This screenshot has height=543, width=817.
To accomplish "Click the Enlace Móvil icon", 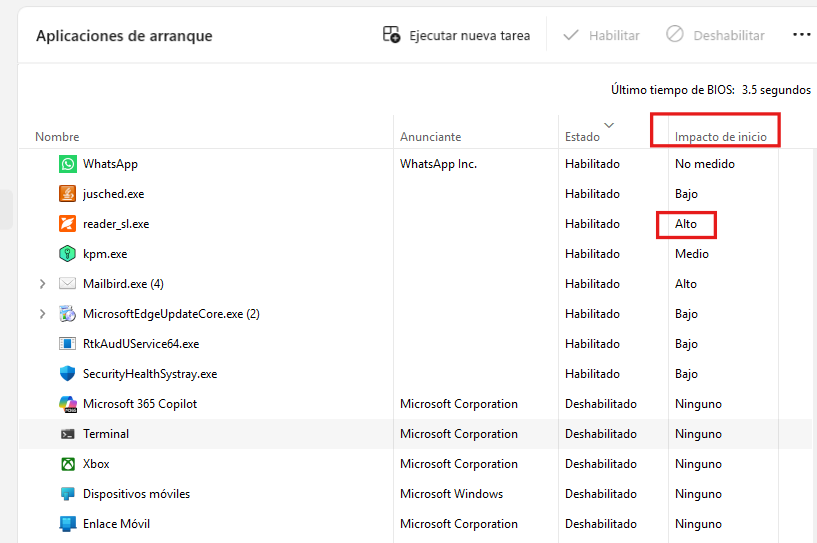I will 67,524.
